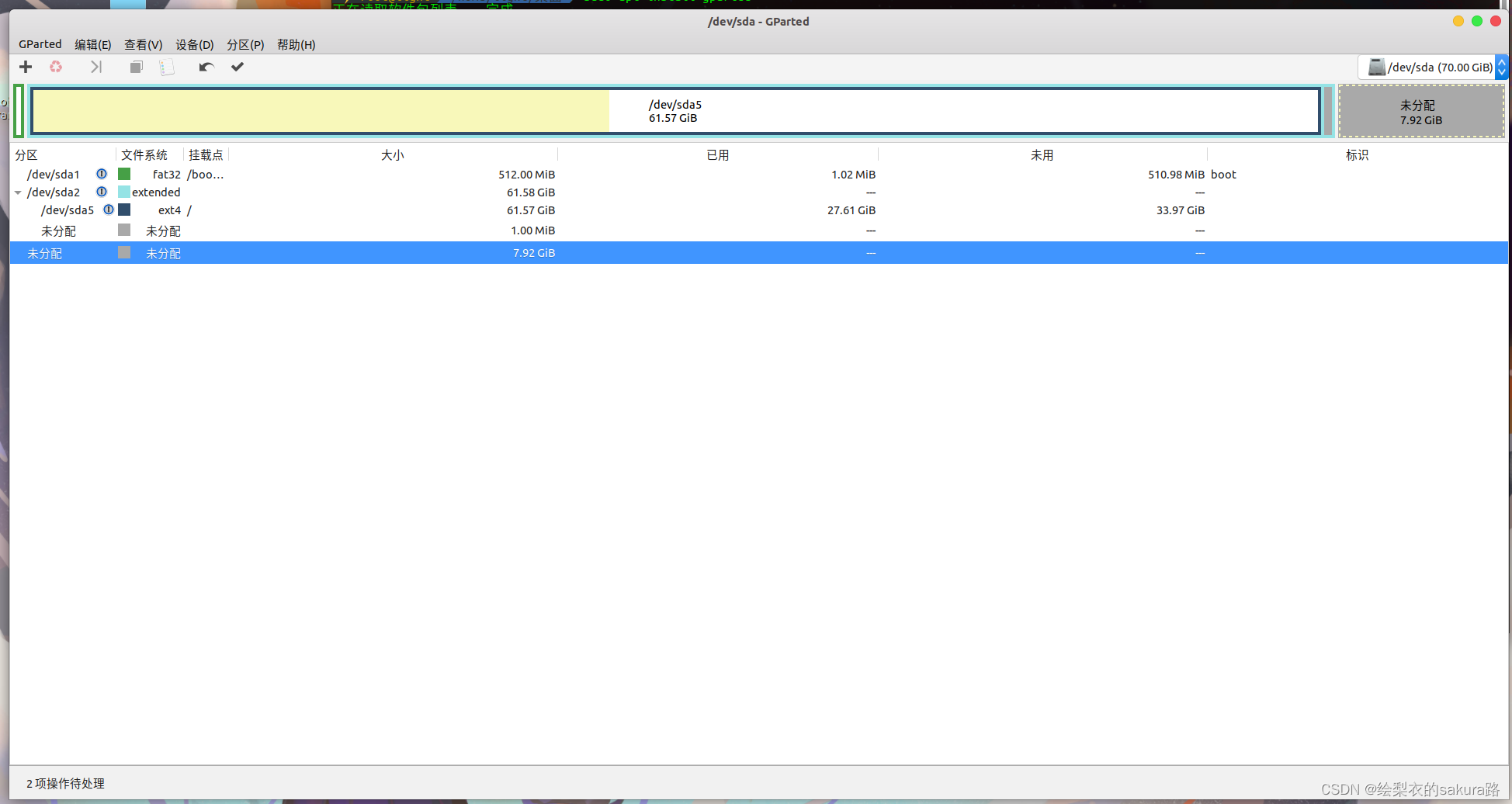The height and width of the screenshot is (804, 1512).
Task: Apply all operations with checkmark icon
Action: coord(238,67)
